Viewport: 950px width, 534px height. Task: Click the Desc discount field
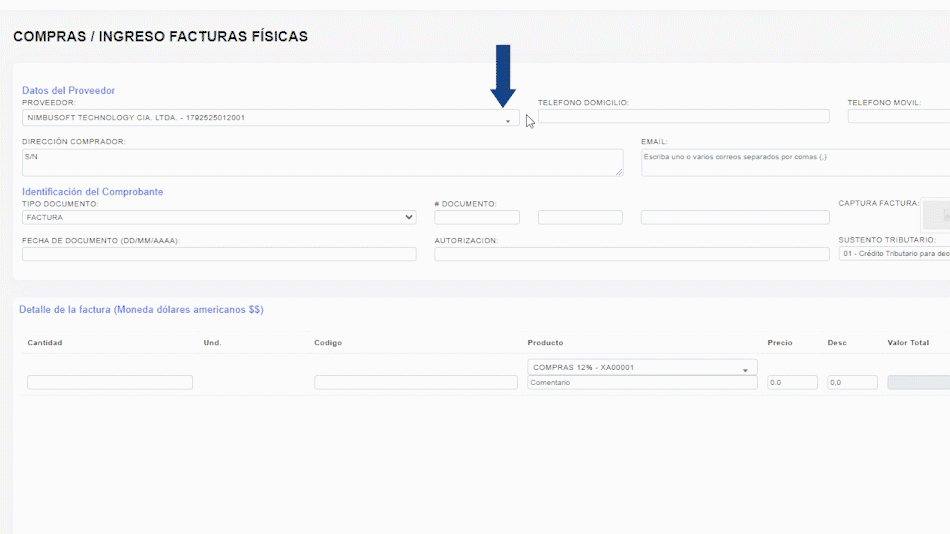[x=852, y=382]
